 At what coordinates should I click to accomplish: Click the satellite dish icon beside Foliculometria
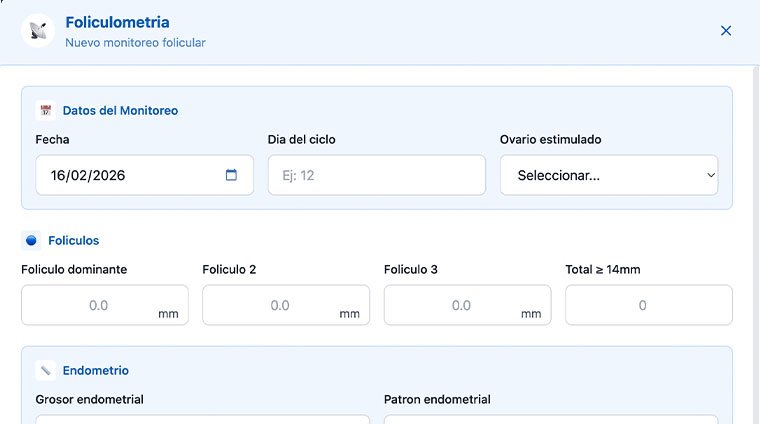(38, 31)
